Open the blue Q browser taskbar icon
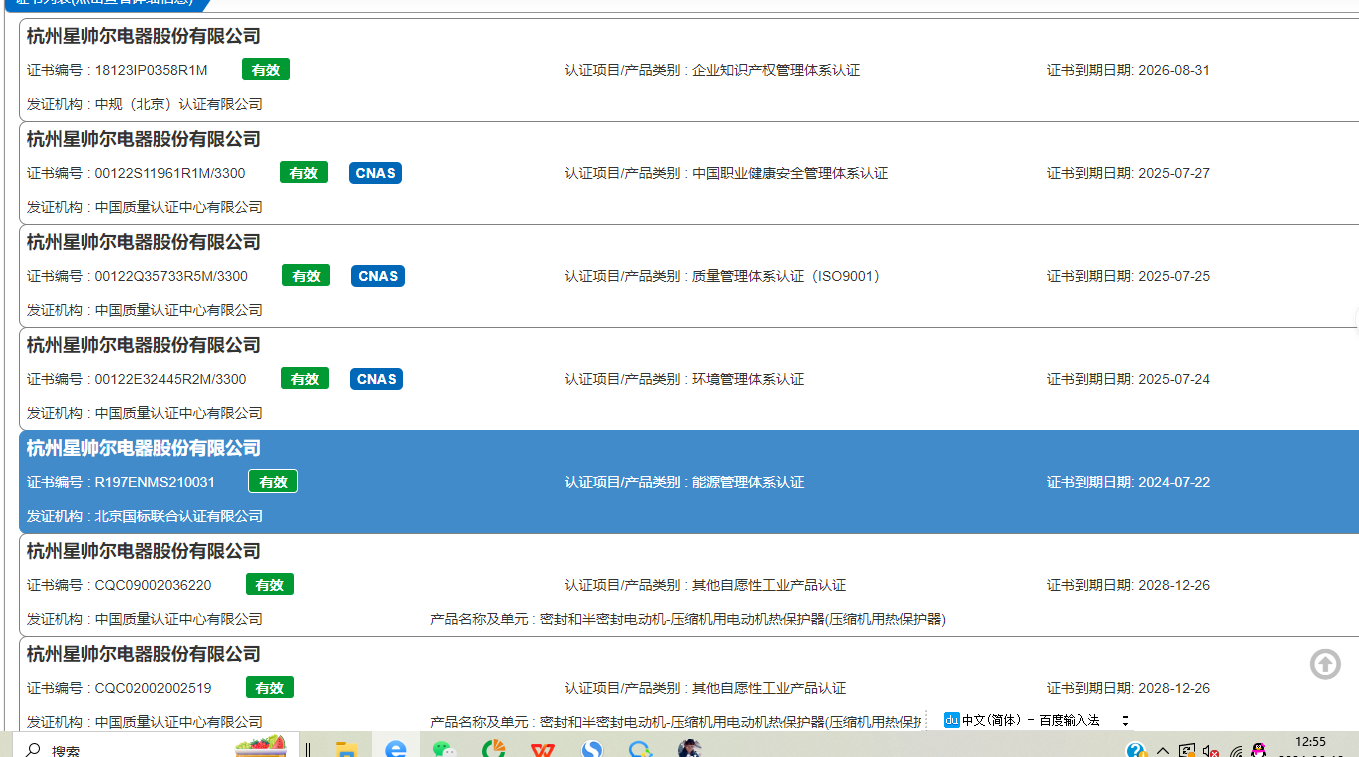 (x=640, y=749)
